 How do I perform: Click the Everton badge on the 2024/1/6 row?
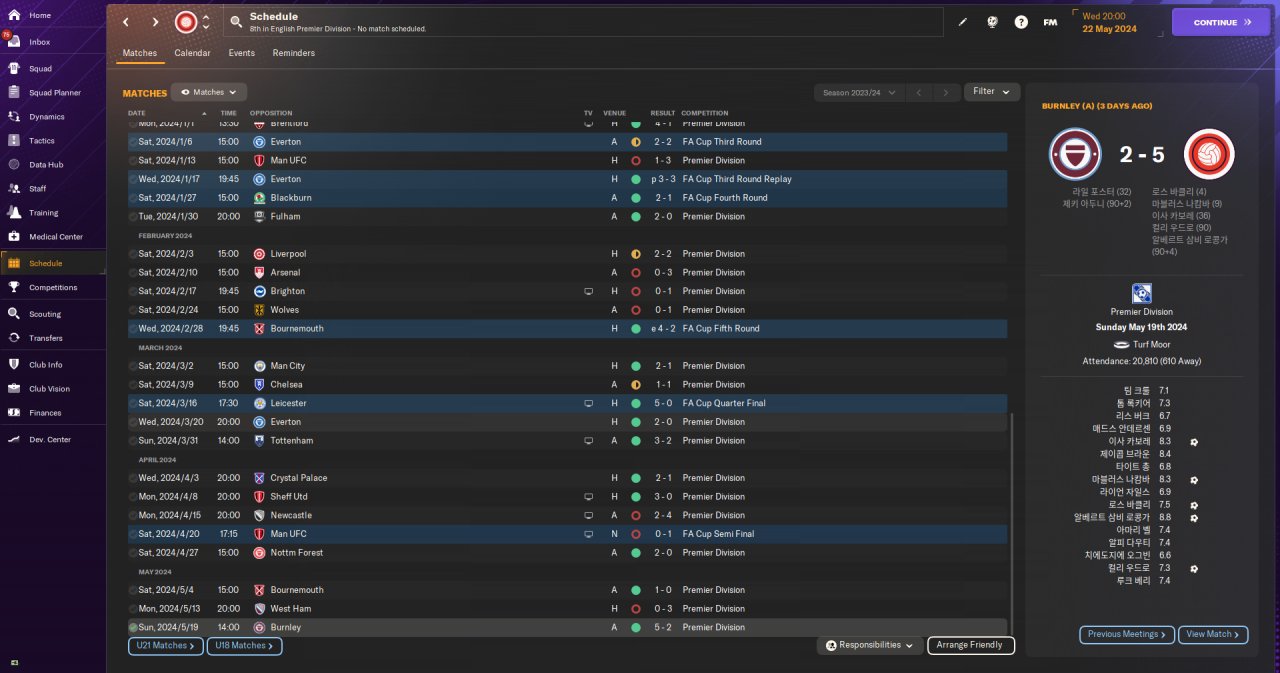[259, 142]
